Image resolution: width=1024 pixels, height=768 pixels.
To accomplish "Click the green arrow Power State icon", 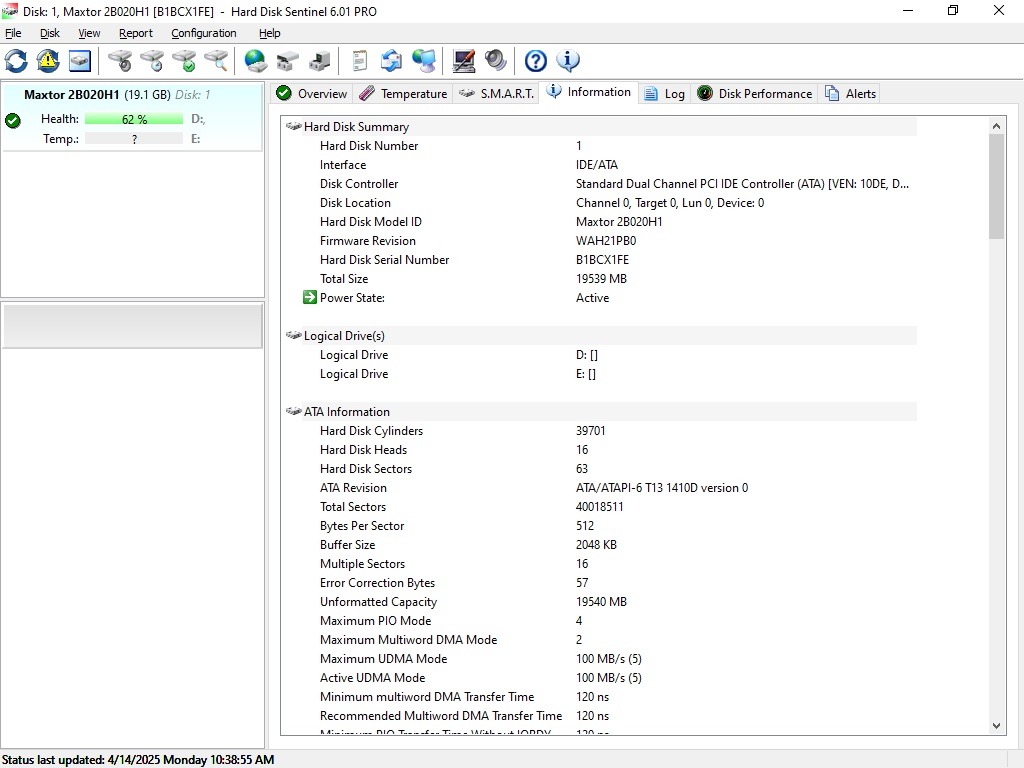I will click(310, 298).
